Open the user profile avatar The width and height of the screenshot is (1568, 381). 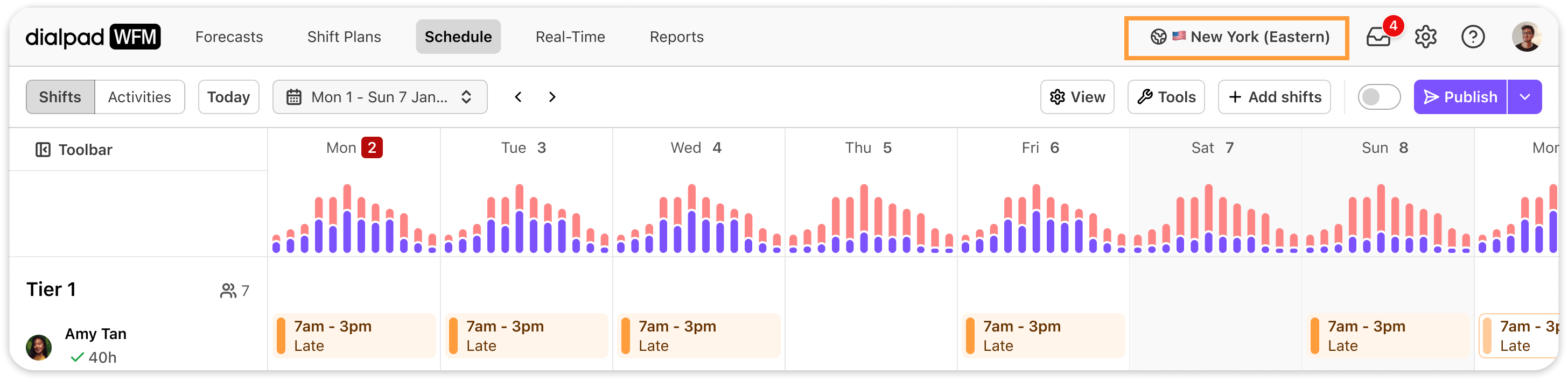point(1526,37)
